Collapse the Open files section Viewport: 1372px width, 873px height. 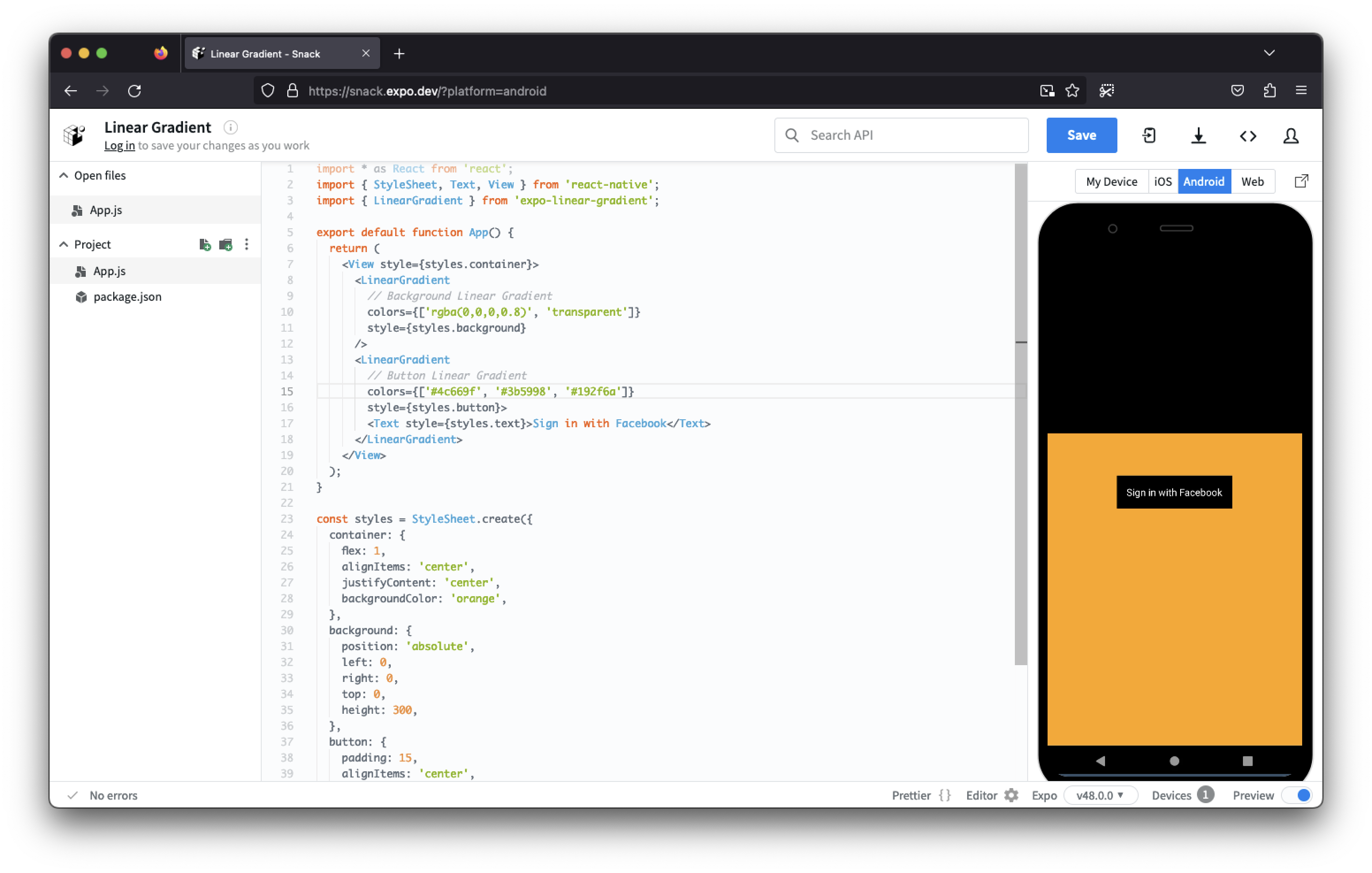[x=64, y=176]
